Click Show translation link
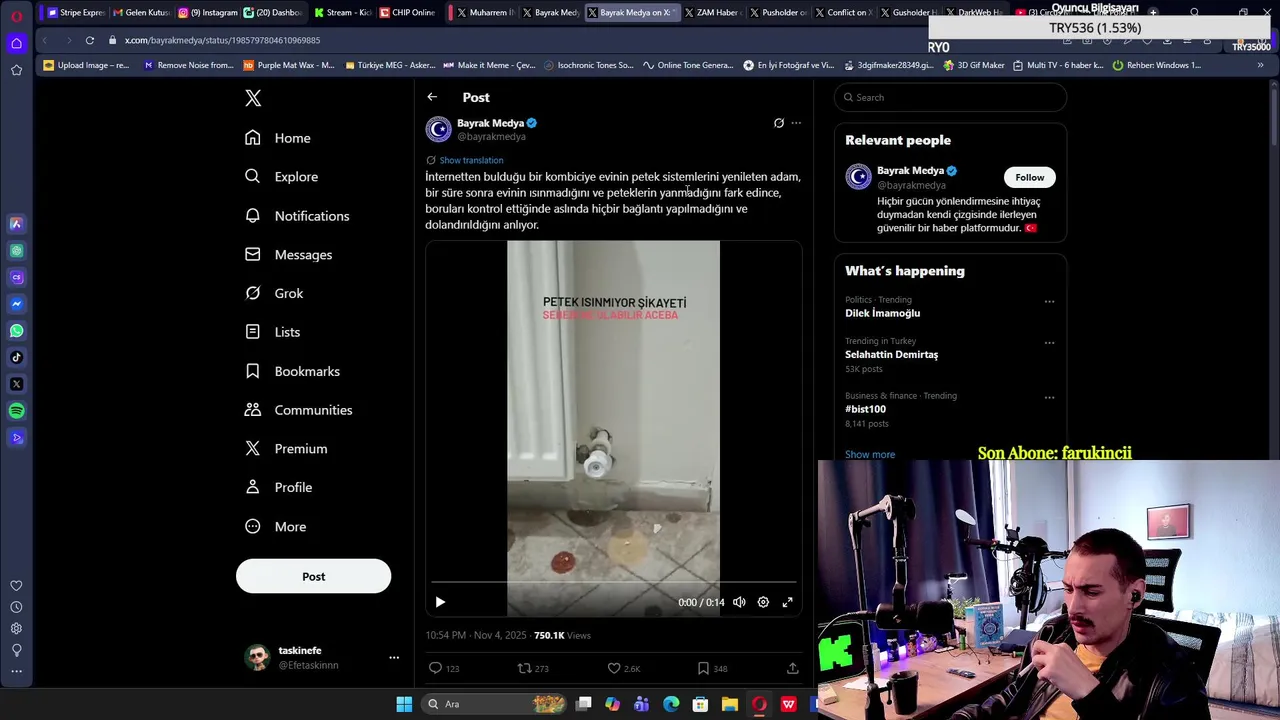Image resolution: width=1280 pixels, height=720 pixels. pos(471,160)
